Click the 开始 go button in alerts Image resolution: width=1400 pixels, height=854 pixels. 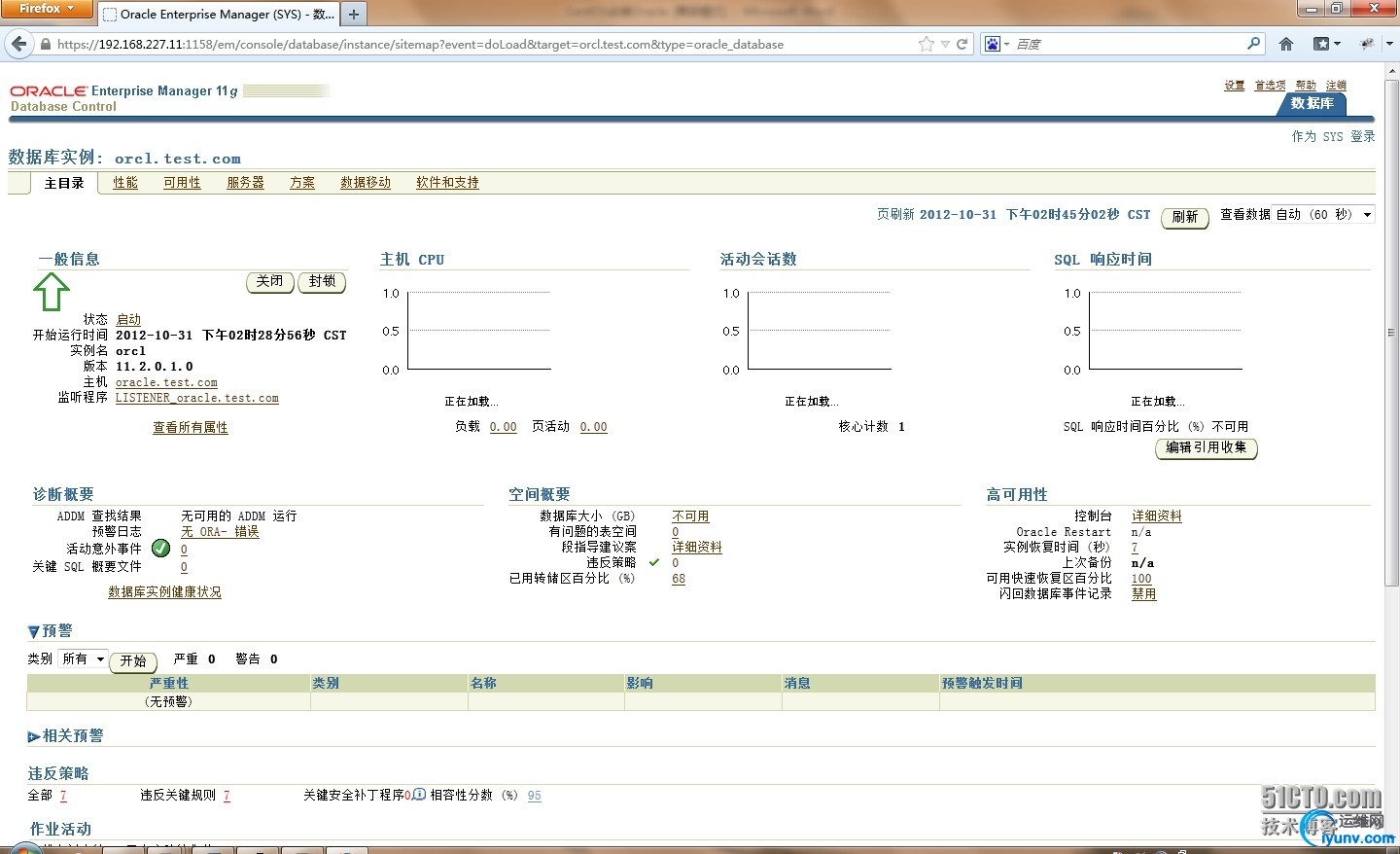133,661
